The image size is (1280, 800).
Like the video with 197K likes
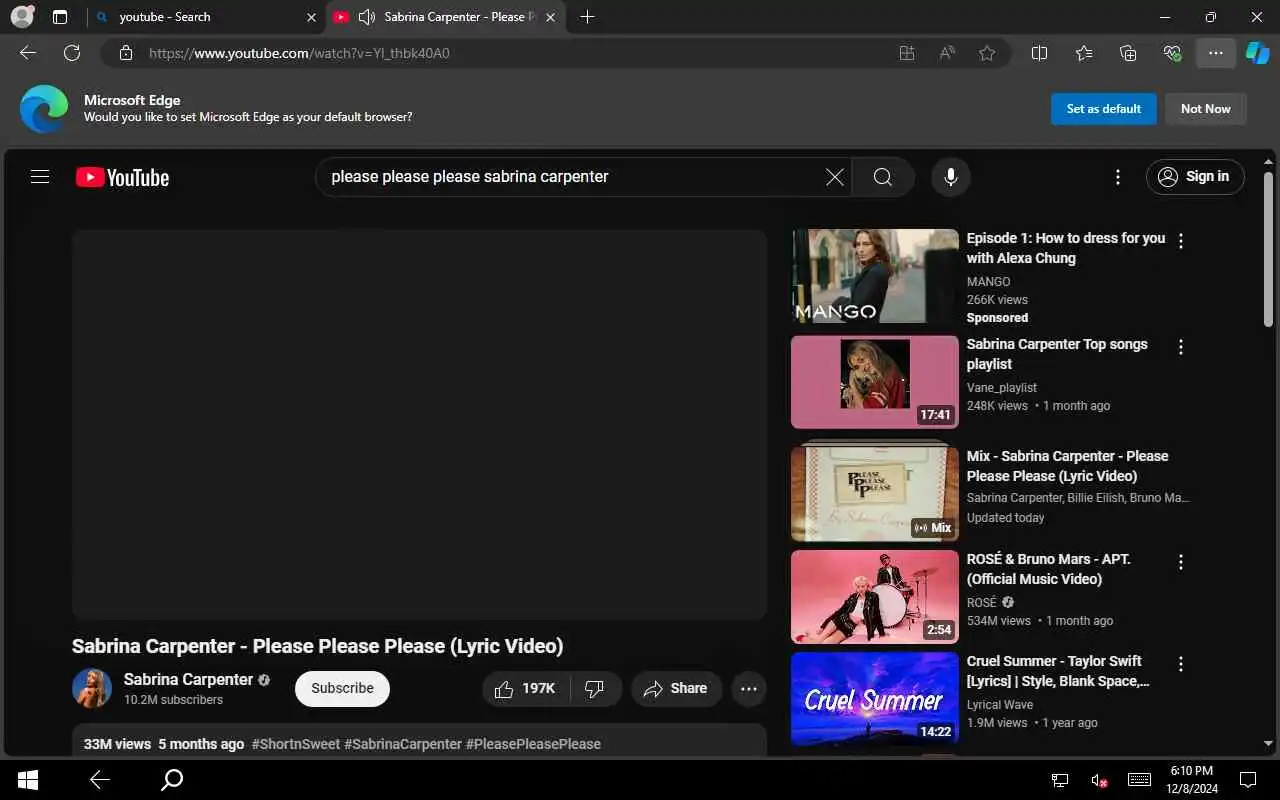(526, 688)
